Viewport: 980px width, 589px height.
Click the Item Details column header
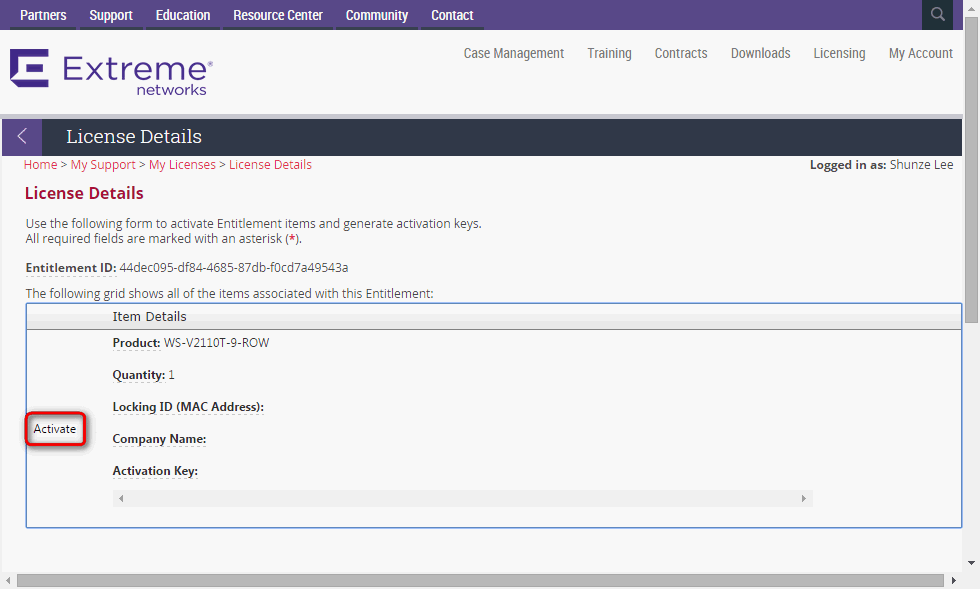[149, 316]
